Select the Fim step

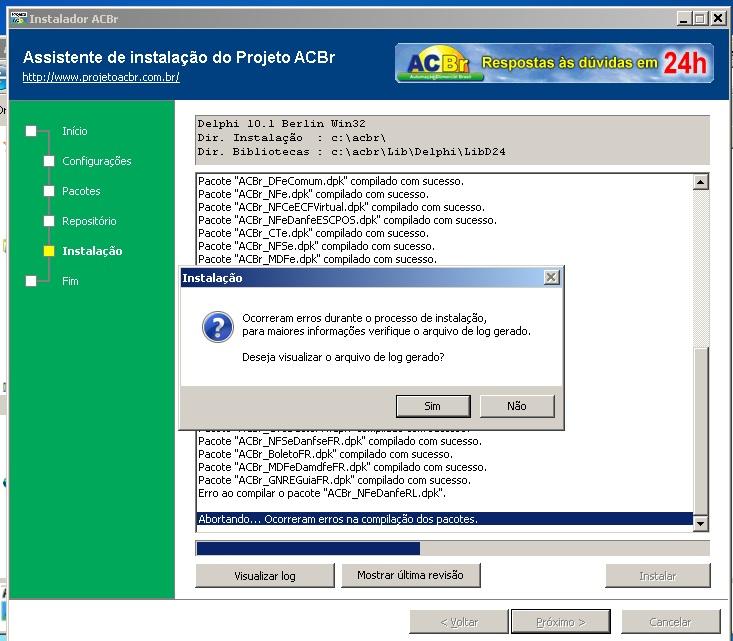point(70,281)
